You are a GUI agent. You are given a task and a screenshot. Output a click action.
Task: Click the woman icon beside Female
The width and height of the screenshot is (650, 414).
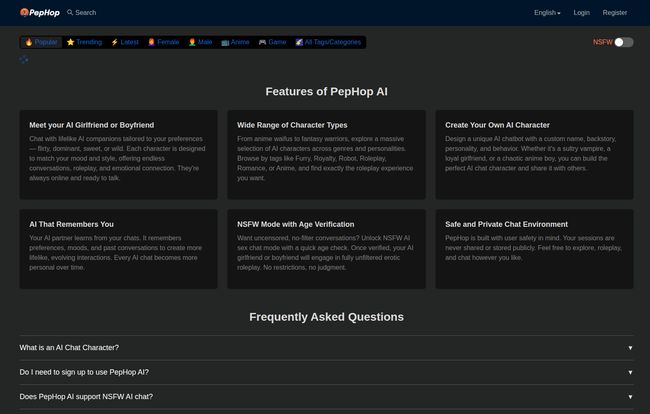tap(151, 42)
